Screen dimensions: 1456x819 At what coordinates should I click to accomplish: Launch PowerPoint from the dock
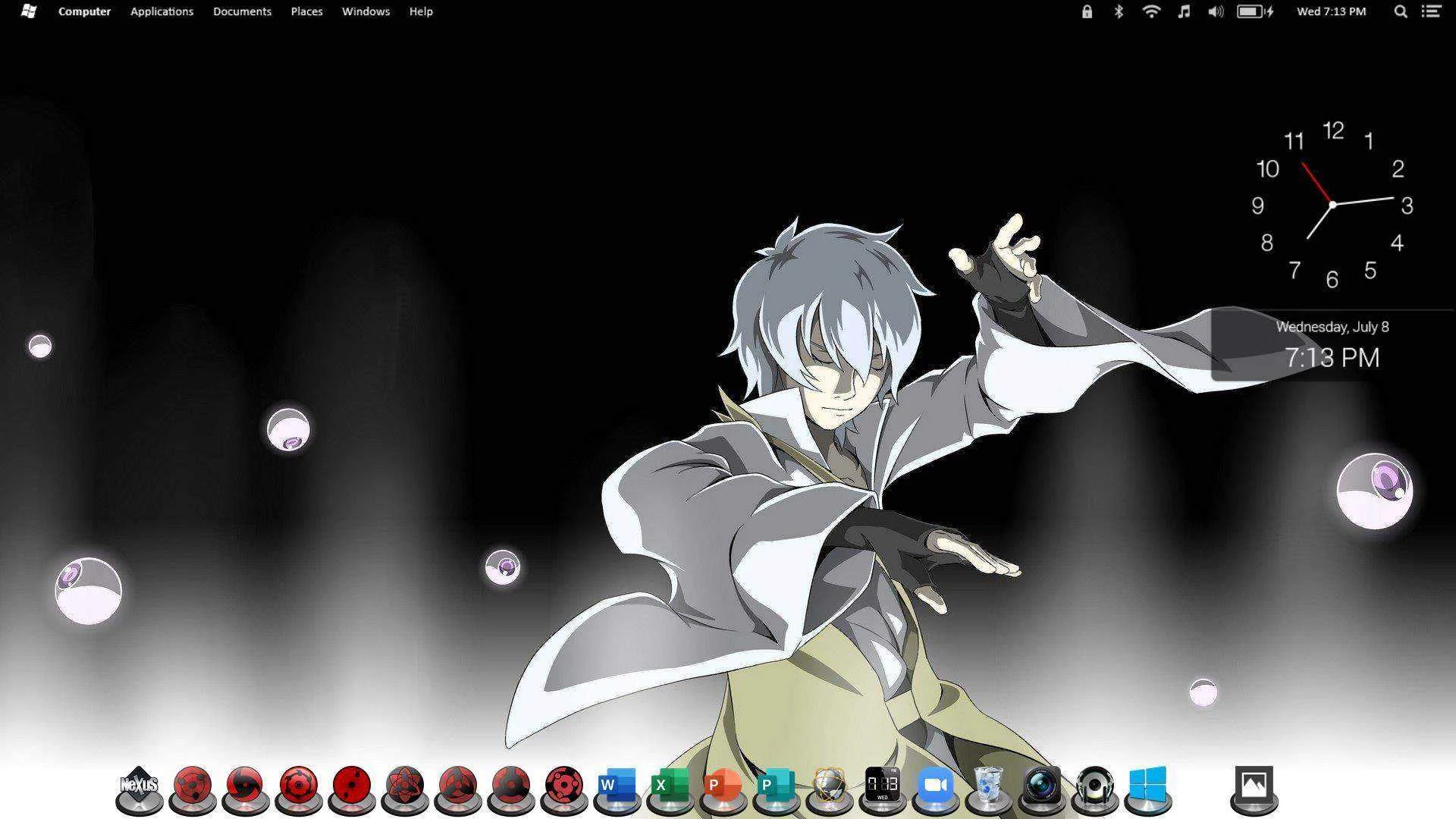pyautogui.click(x=723, y=786)
